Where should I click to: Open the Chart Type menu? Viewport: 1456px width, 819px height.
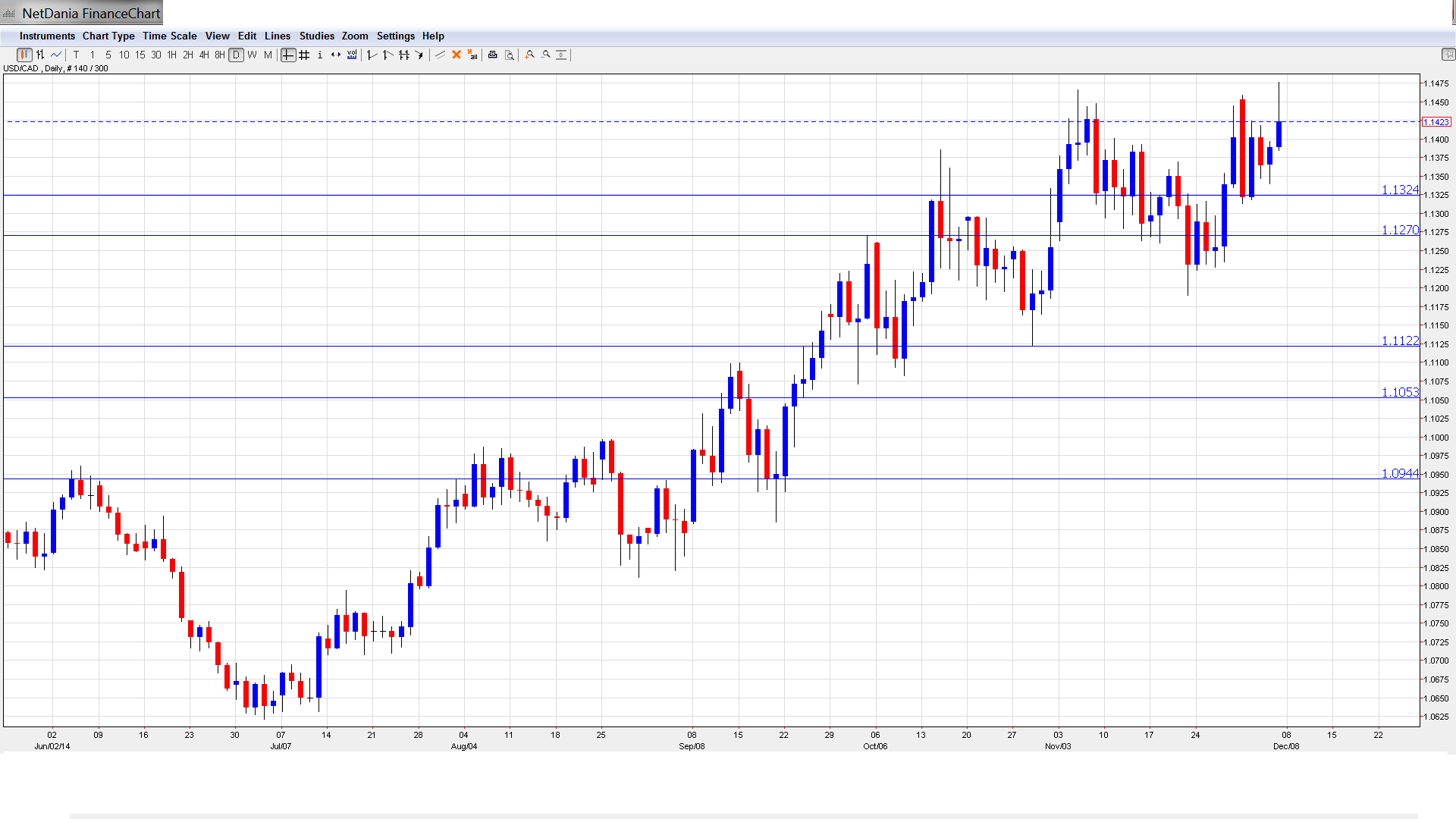108,36
